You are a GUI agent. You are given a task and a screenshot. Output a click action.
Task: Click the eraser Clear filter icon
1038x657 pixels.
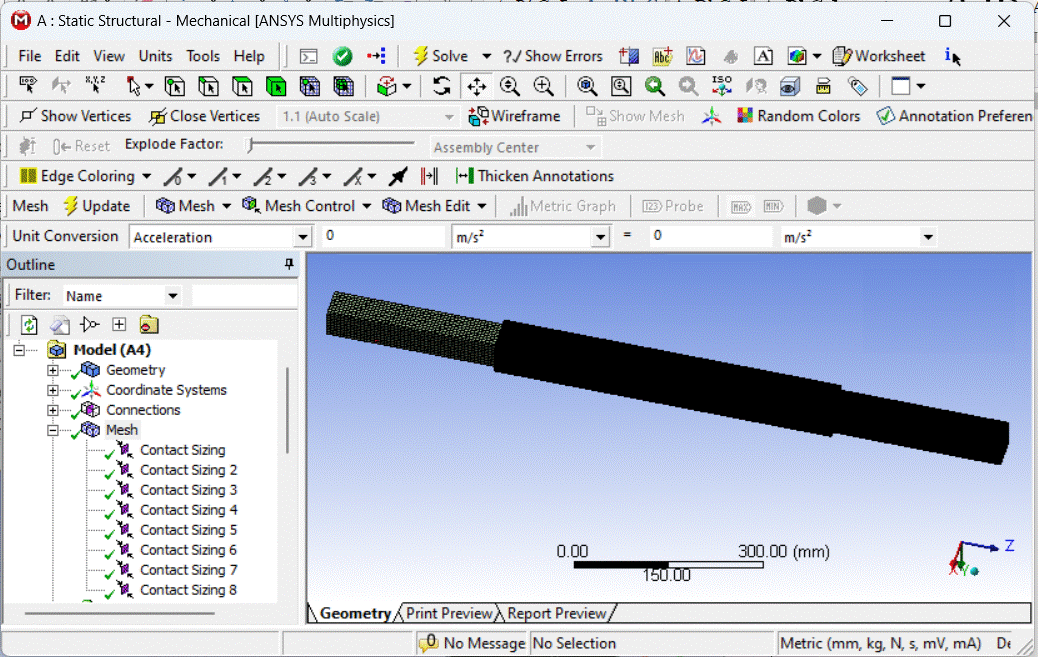point(60,325)
